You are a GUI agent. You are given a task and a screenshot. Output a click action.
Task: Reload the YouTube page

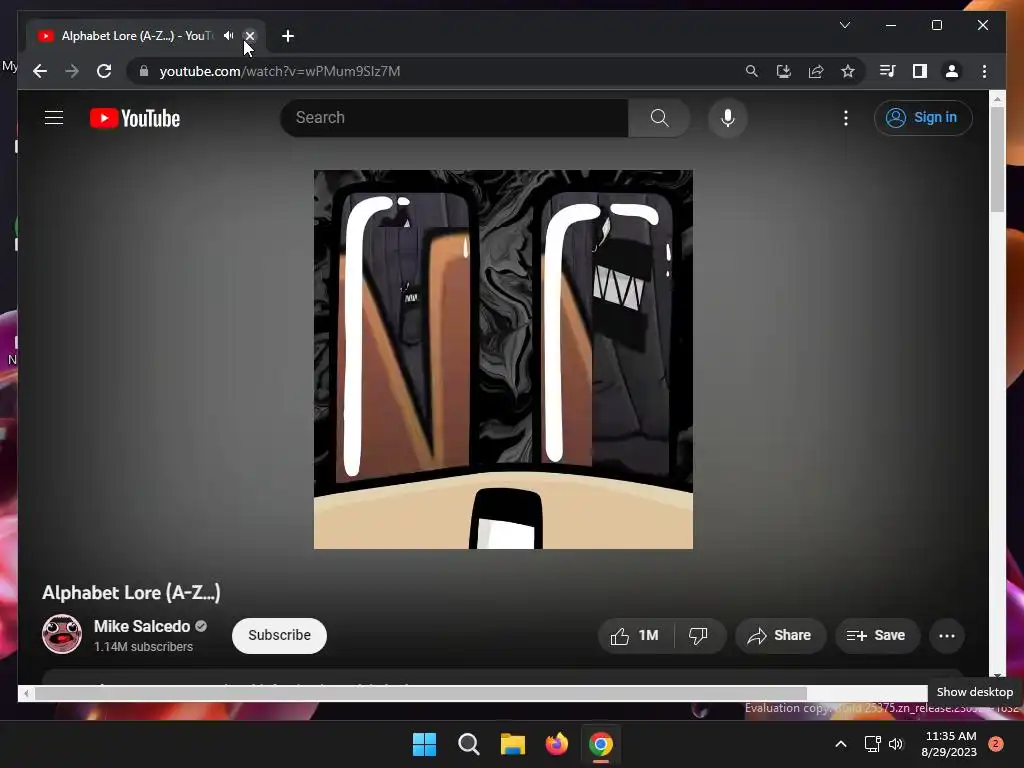[104, 71]
